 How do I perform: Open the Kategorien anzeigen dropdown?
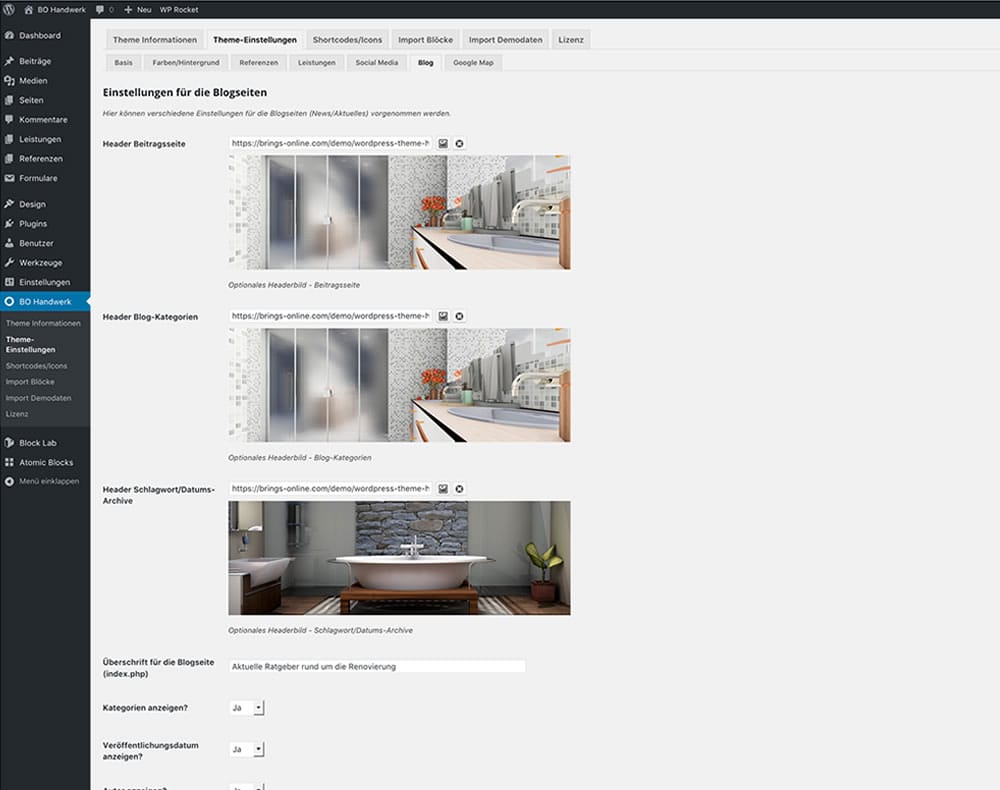(246, 708)
